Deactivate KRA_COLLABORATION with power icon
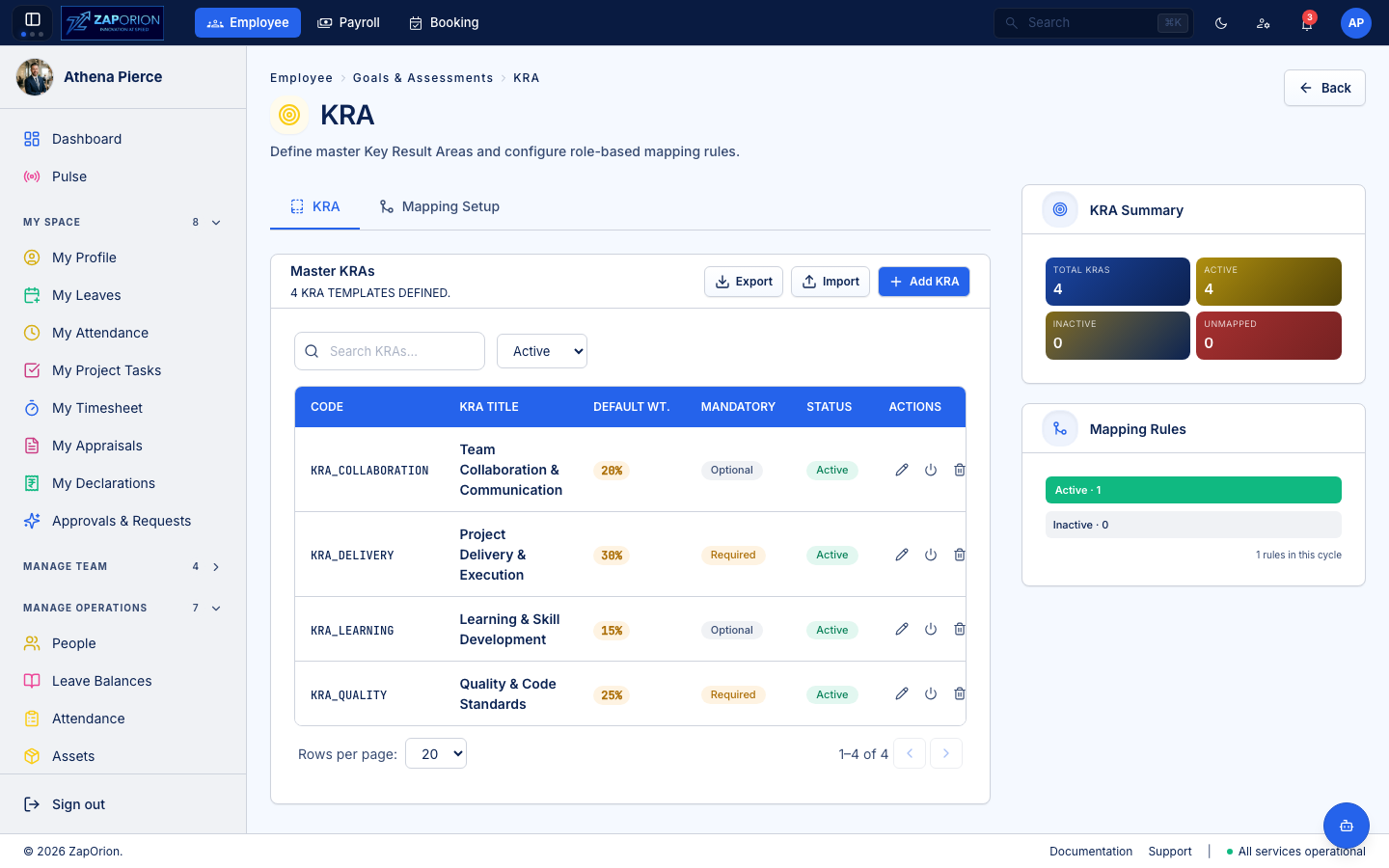 931,470
